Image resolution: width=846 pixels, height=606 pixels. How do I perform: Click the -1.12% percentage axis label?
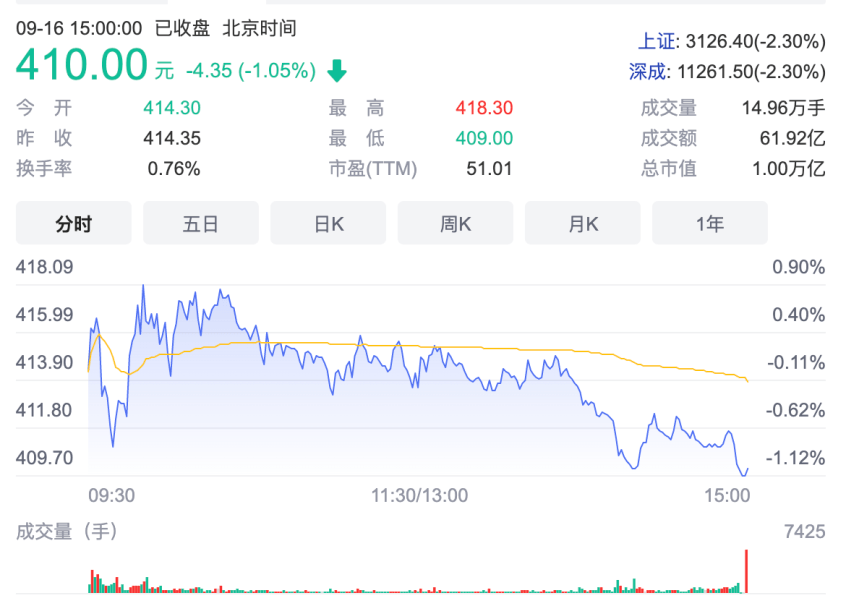795,458
